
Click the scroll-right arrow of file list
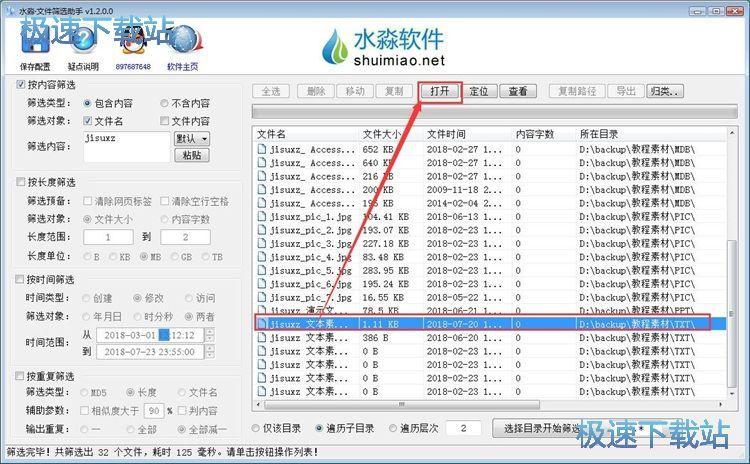[x=721, y=405]
